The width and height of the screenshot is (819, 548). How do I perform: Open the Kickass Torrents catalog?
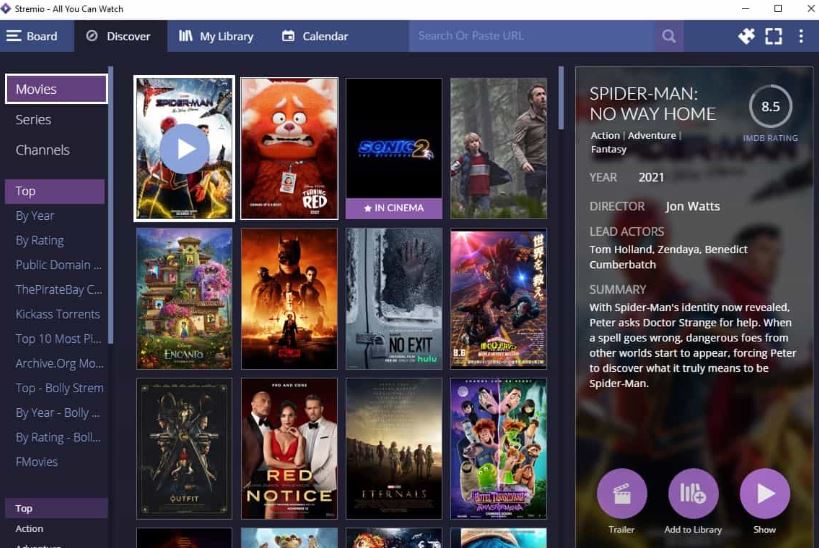(x=57, y=314)
